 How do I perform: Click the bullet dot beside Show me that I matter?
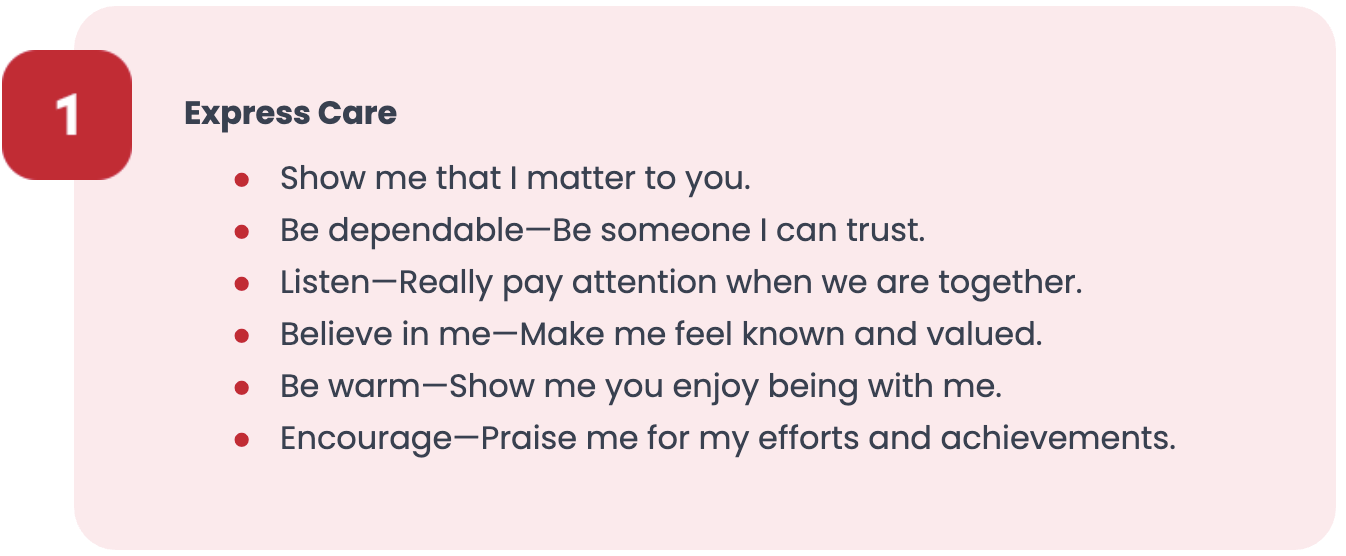(241, 180)
